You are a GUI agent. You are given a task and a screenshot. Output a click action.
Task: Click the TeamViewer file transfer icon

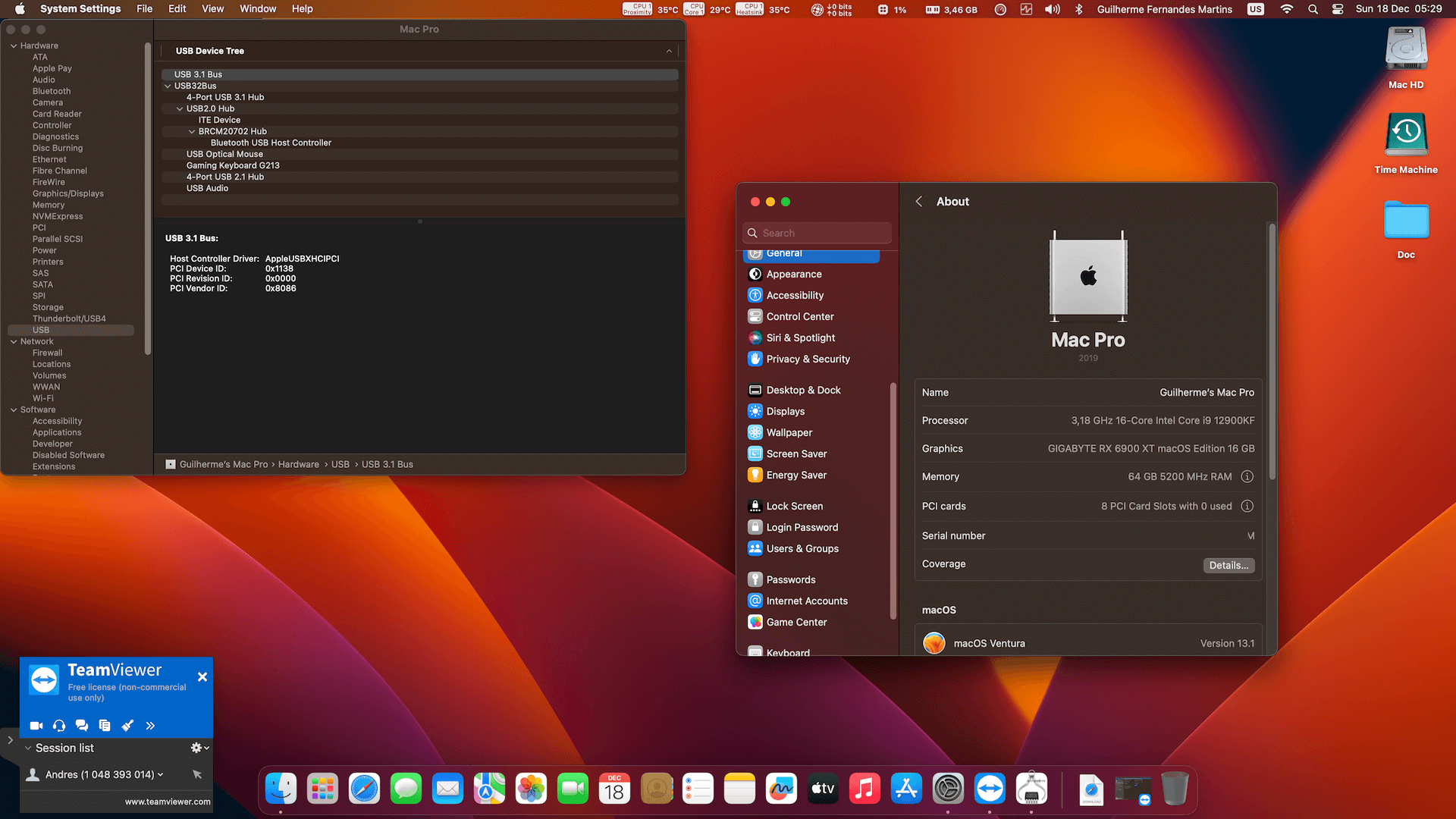(x=105, y=726)
